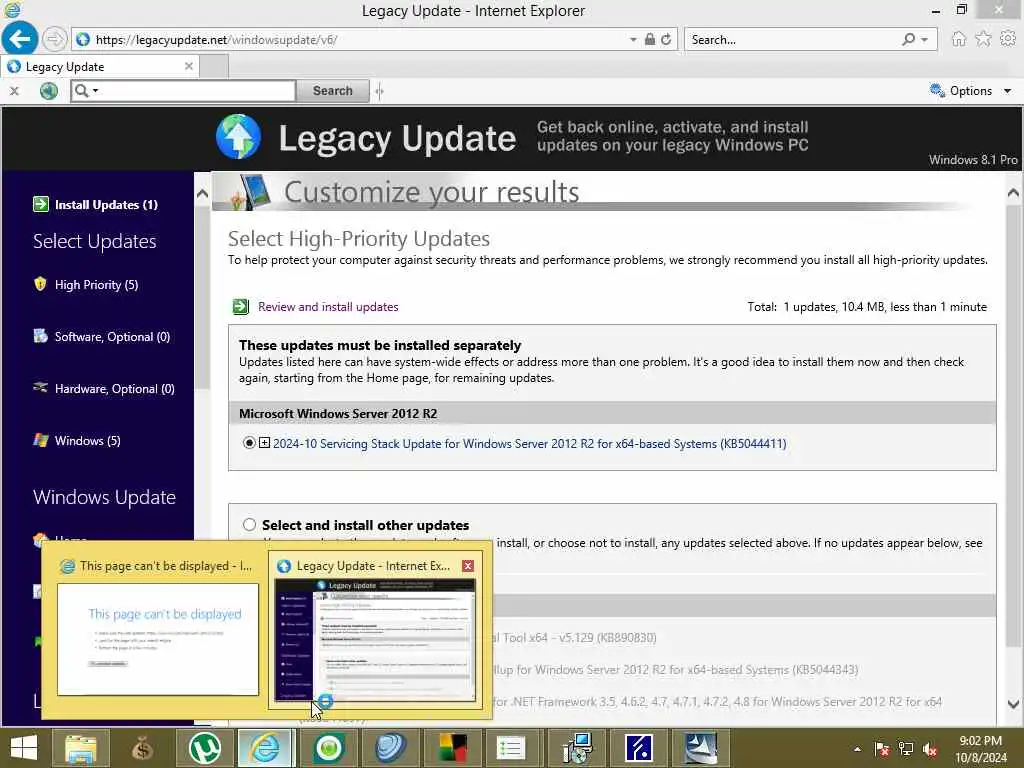Open Windows (5) category
Screen dimensions: 1024x768
(x=88, y=441)
